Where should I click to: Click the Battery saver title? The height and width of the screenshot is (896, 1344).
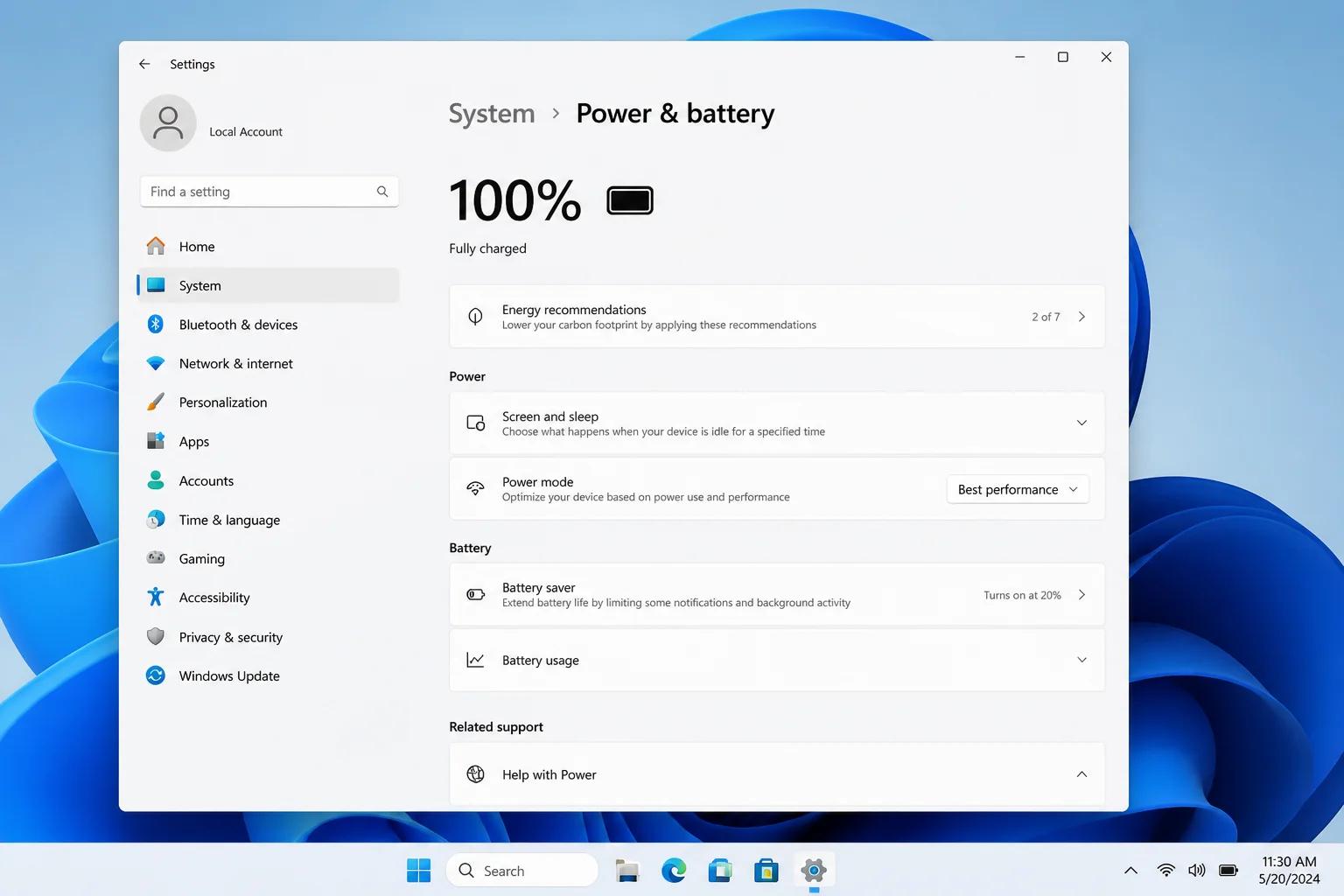point(539,588)
